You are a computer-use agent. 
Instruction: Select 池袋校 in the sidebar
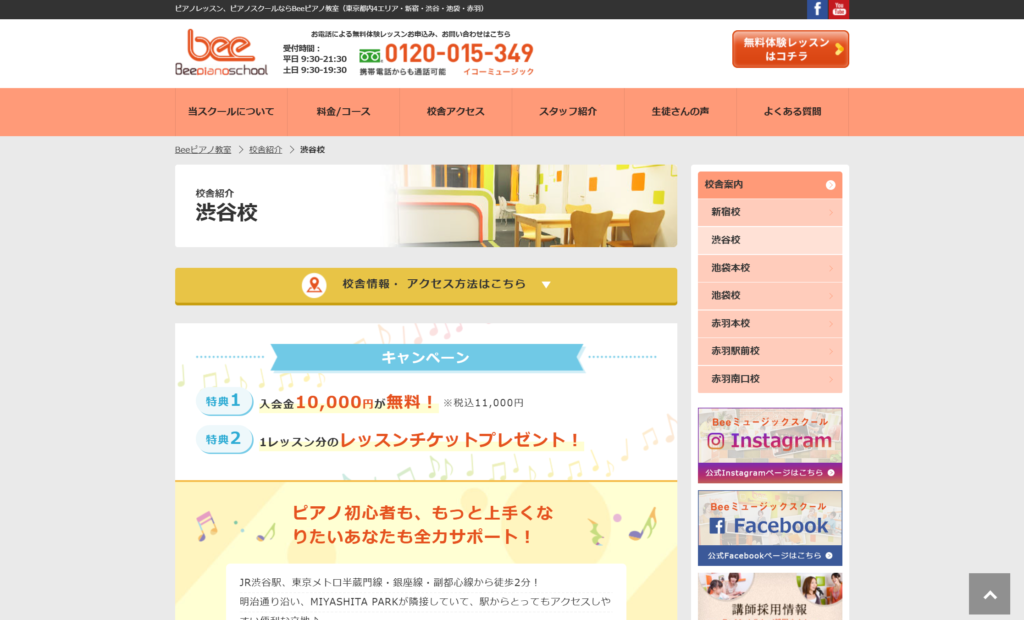point(770,295)
